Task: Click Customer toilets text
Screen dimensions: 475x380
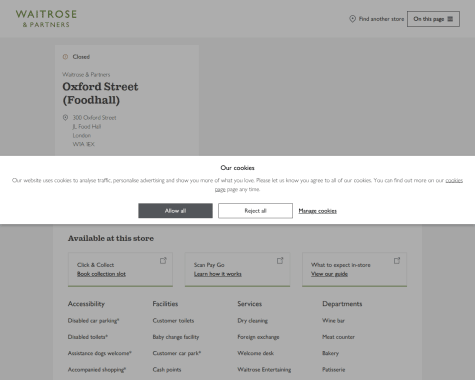Action: (173, 321)
